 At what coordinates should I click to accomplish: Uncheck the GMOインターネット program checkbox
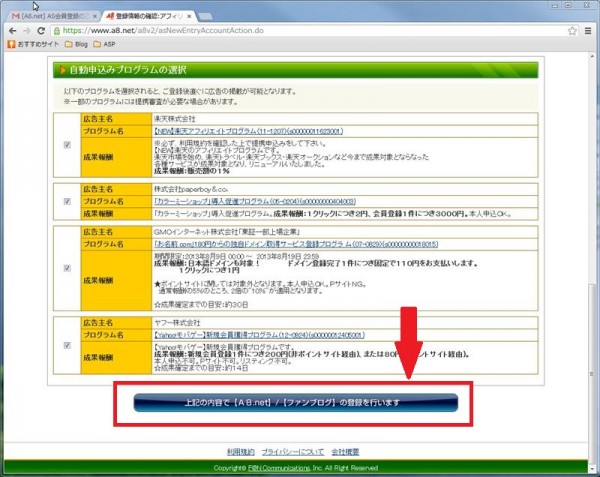66,268
